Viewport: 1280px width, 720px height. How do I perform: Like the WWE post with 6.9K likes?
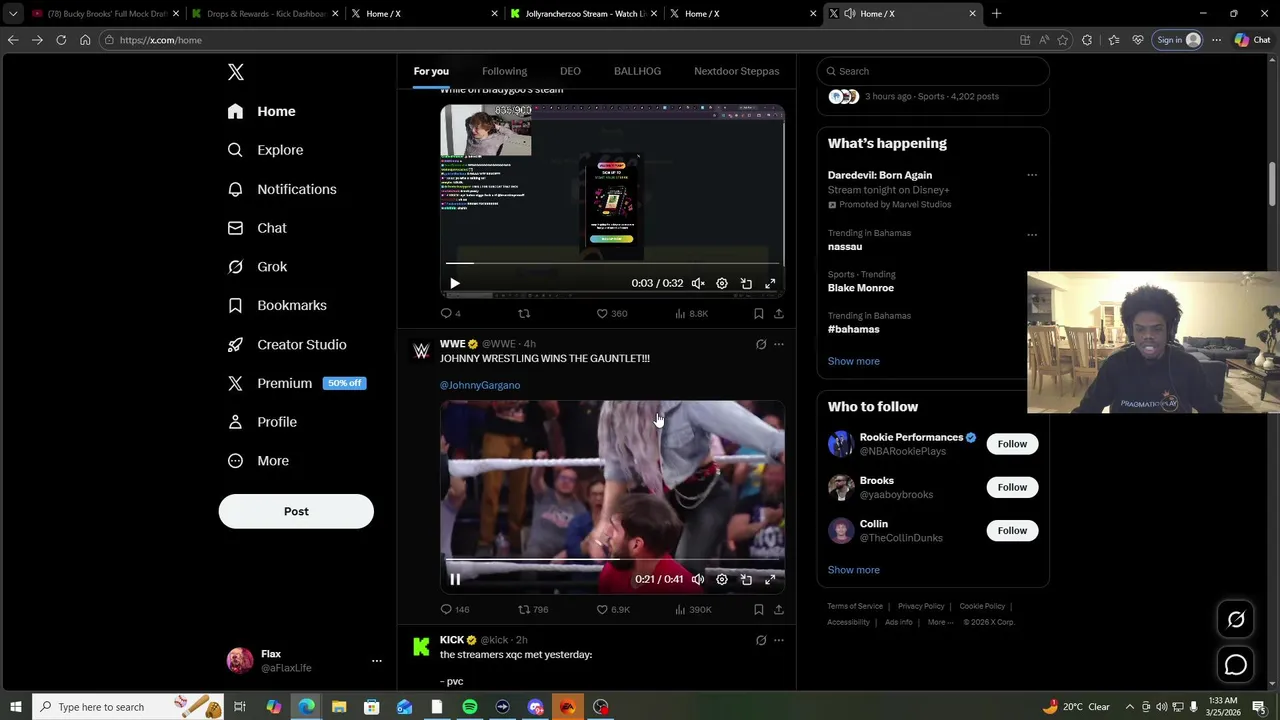(x=613, y=610)
